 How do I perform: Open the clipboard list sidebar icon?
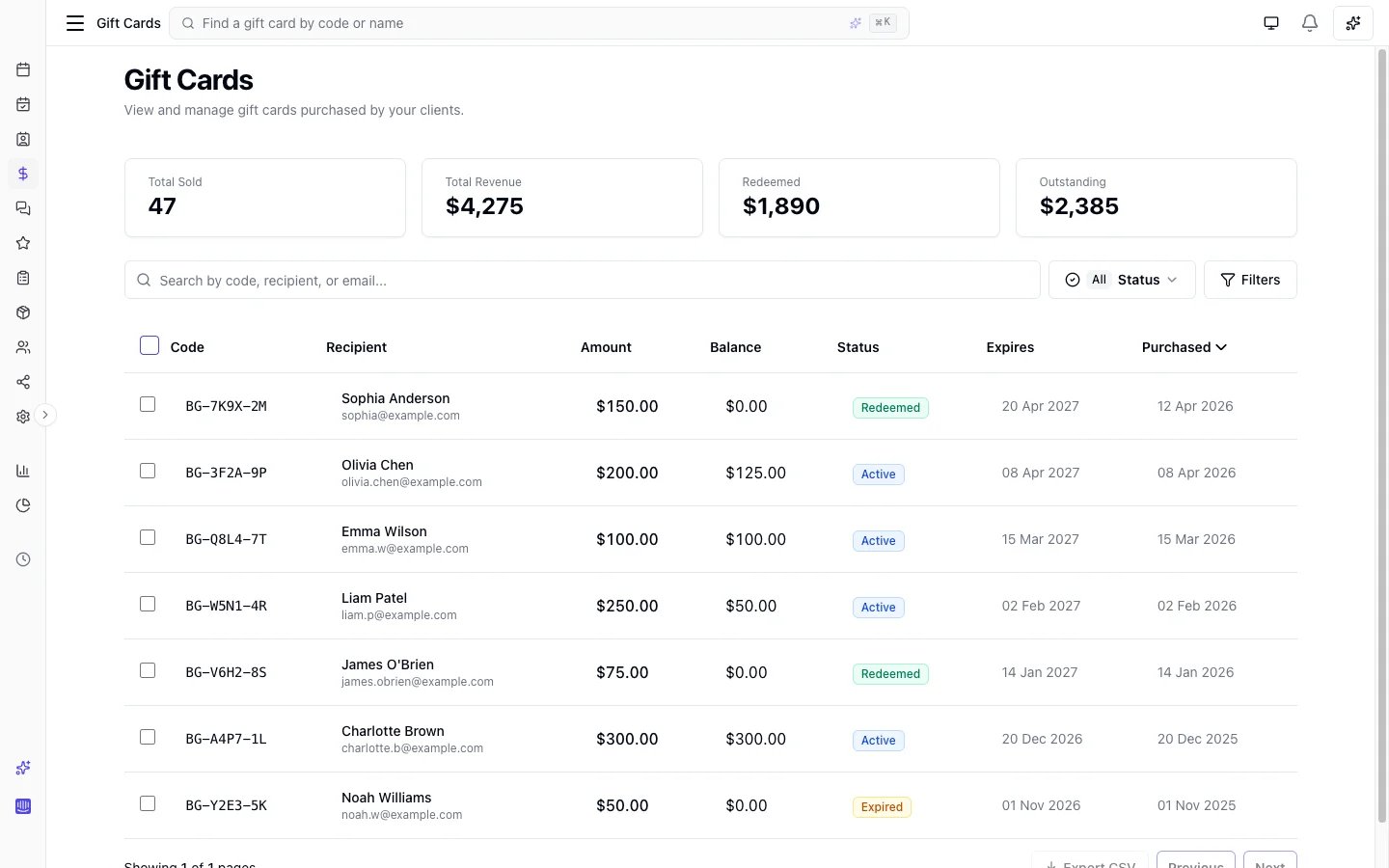pos(23,278)
